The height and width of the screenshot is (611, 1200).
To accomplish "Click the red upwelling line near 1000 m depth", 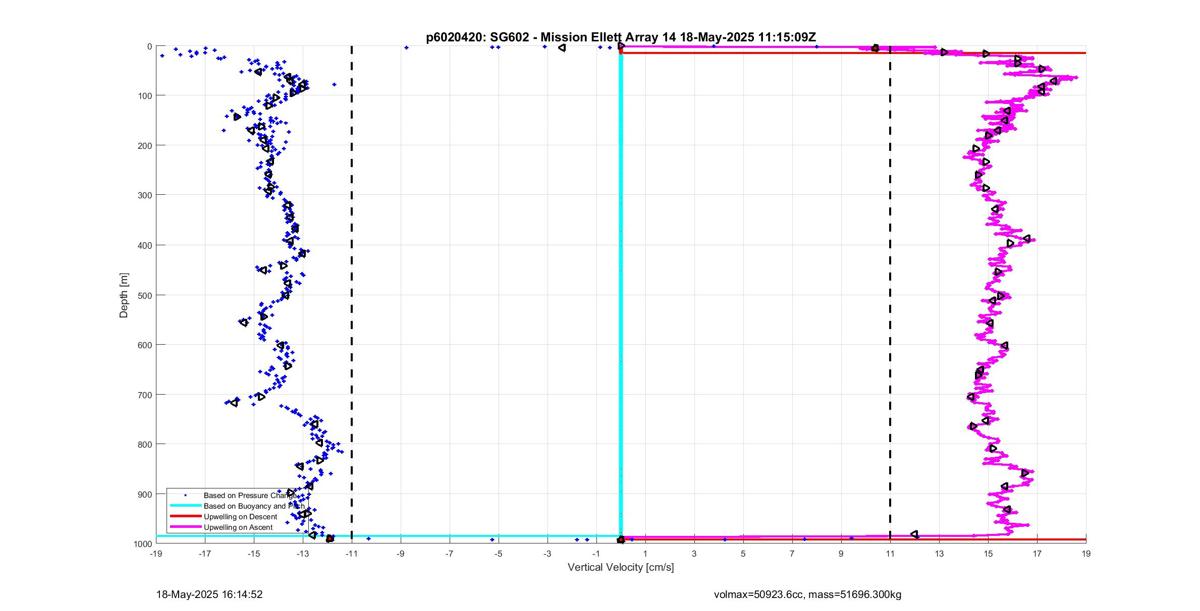I will click(855, 540).
